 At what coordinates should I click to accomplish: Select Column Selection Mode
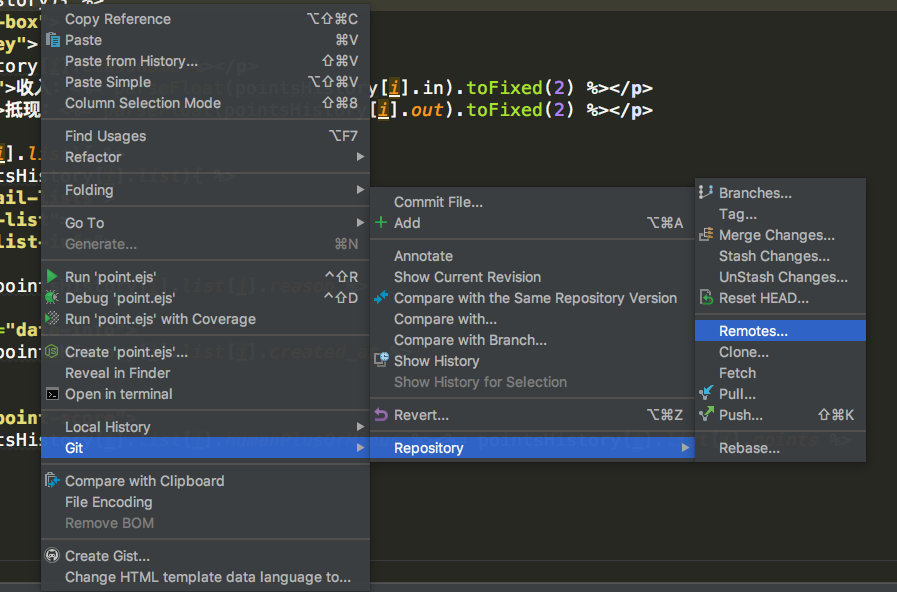(143, 103)
